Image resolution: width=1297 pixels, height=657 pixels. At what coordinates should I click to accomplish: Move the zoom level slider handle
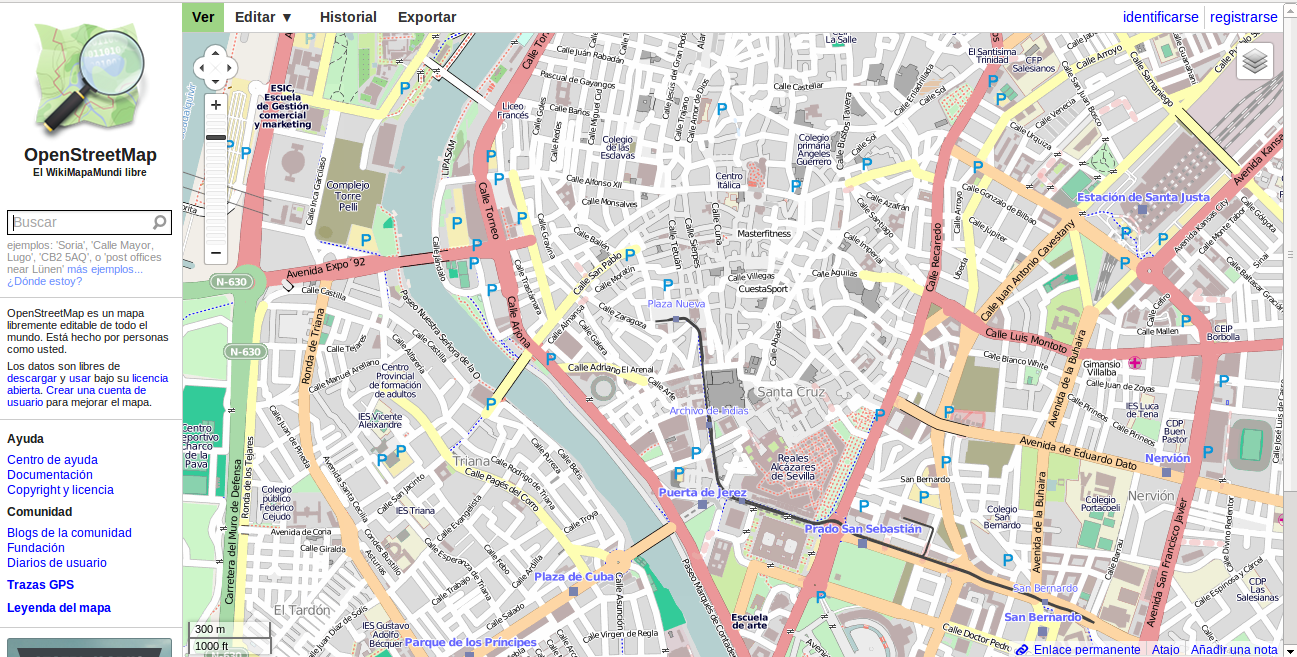(x=216, y=137)
